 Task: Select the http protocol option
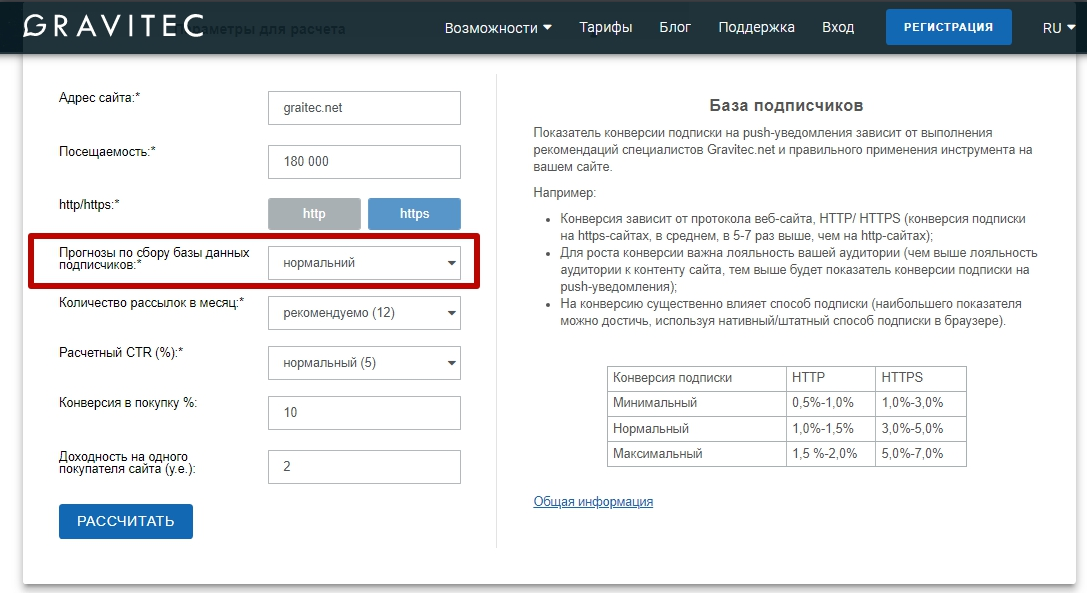314,214
